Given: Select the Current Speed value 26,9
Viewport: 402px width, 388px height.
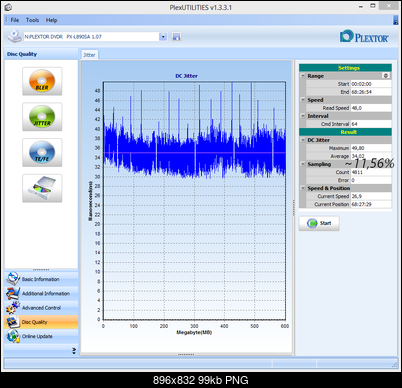Looking at the screenshot, I should click(x=371, y=196).
